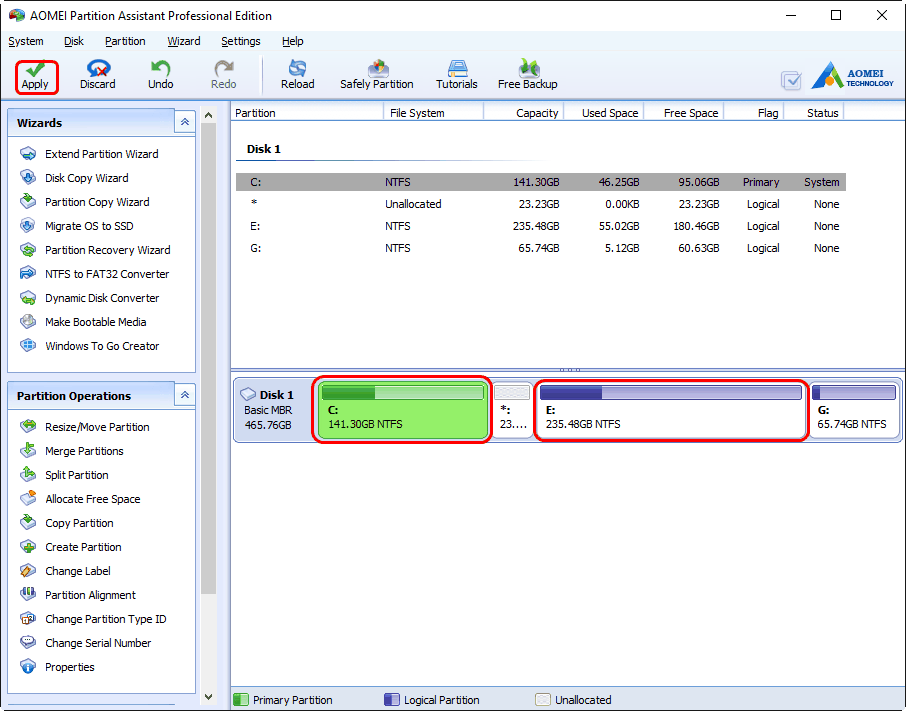Open the Partition menu
Screen dimensions: 906x711
click(125, 41)
